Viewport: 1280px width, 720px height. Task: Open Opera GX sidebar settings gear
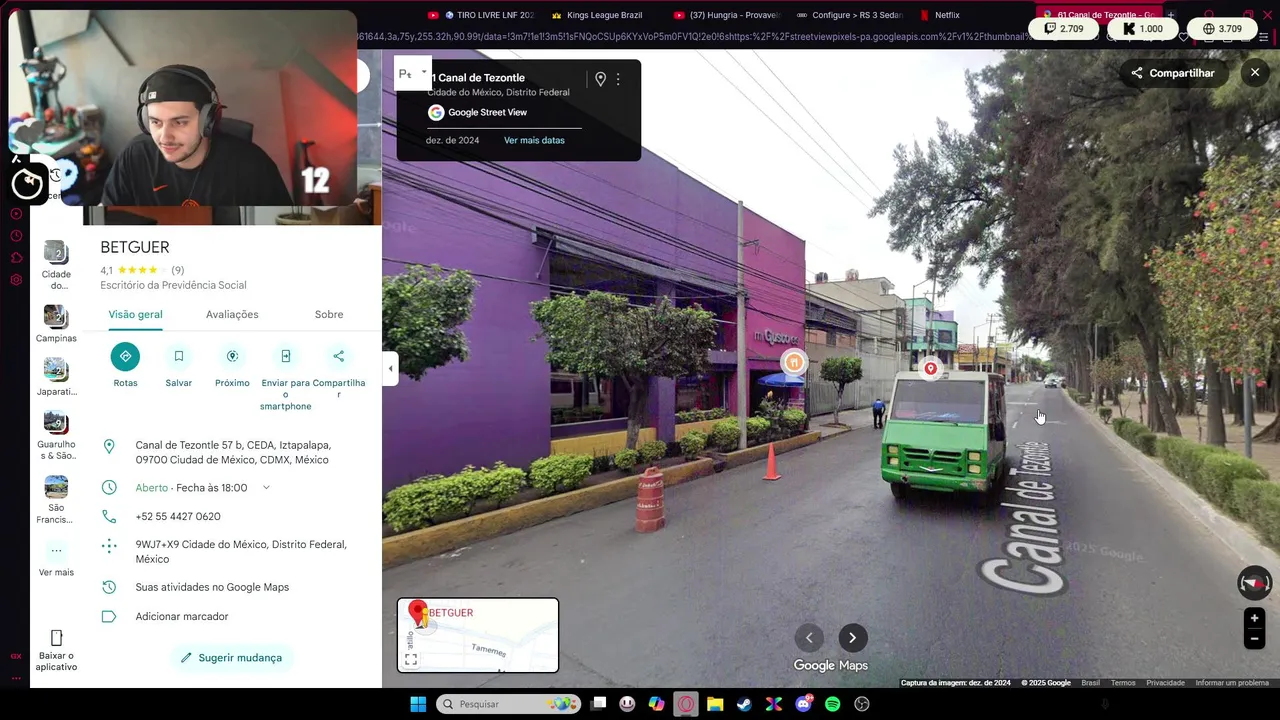(16, 280)
